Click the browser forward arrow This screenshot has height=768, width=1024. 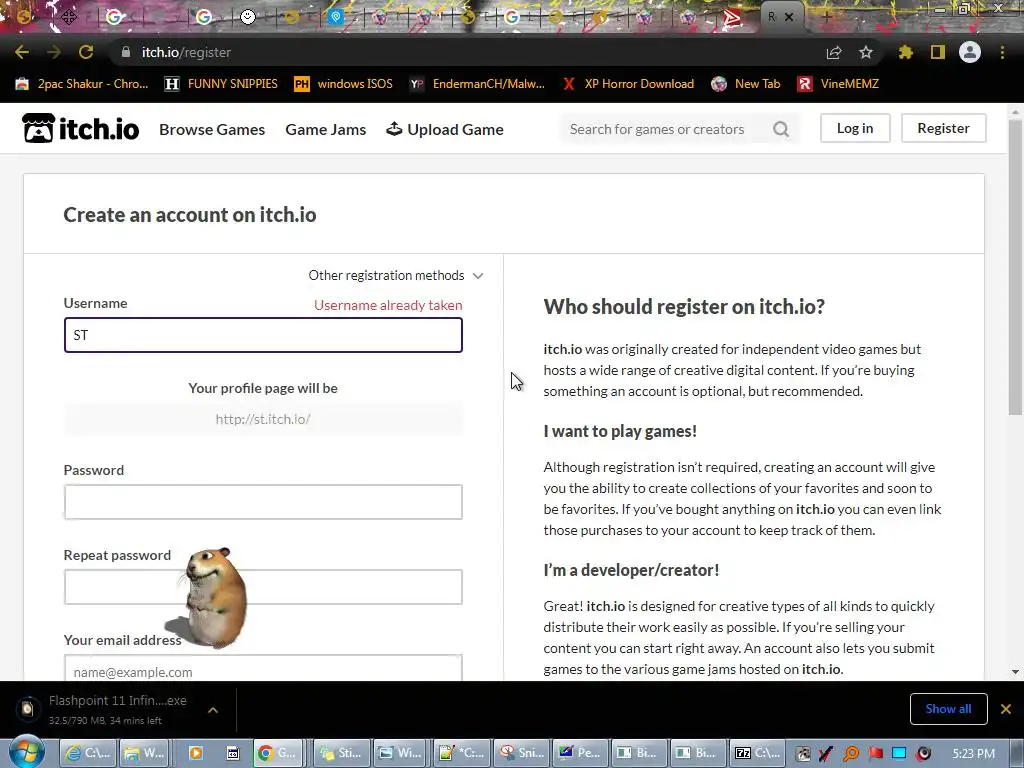[54, 52]
